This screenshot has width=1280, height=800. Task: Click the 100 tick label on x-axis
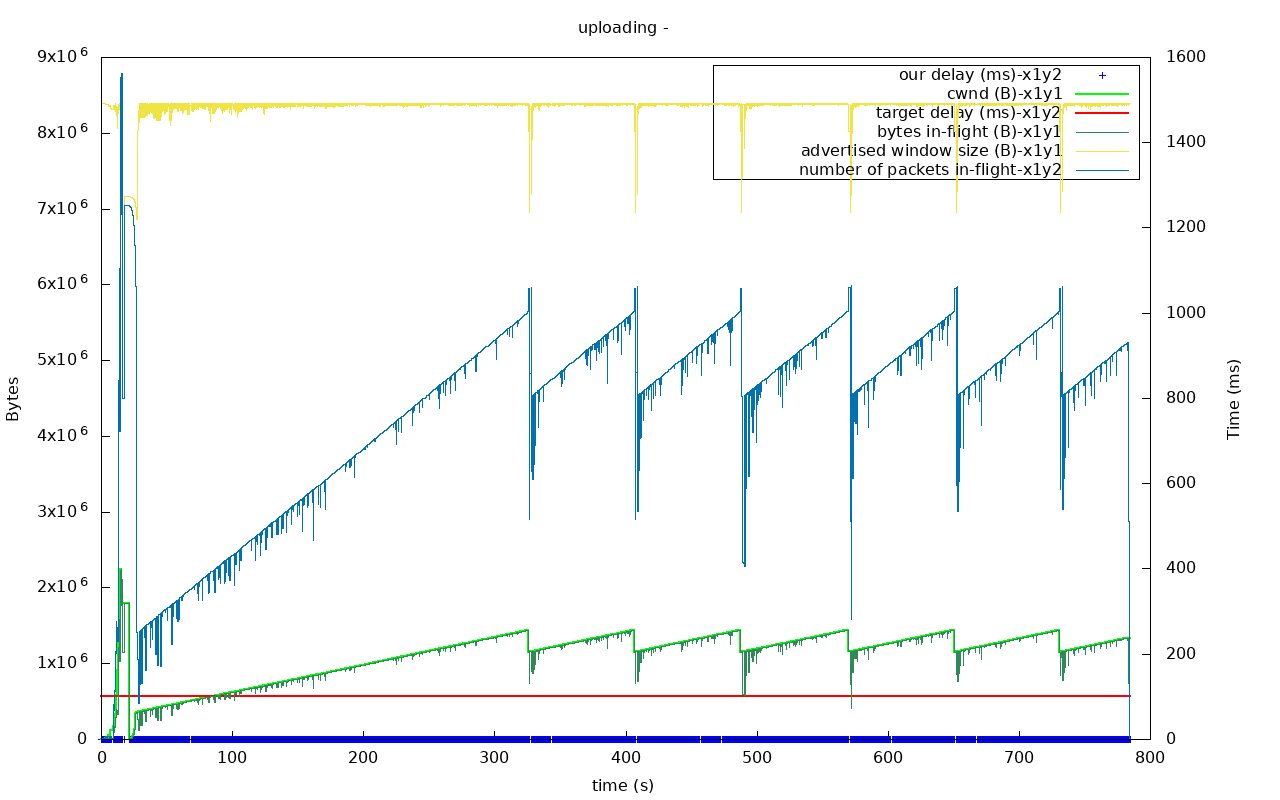coord(232,758)
